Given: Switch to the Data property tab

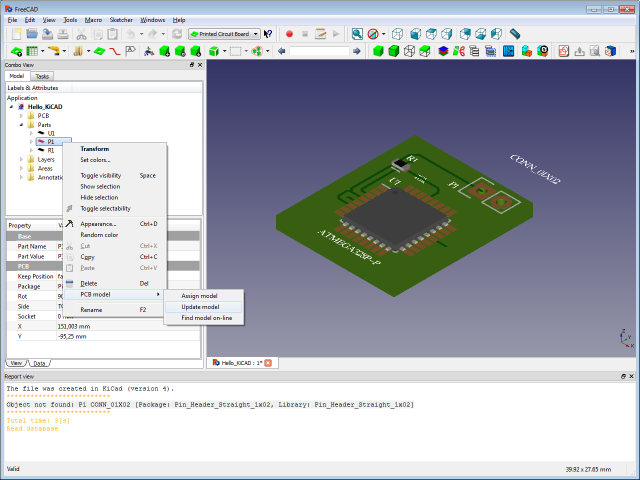Looking at the screenshot, I should point(40,363).
